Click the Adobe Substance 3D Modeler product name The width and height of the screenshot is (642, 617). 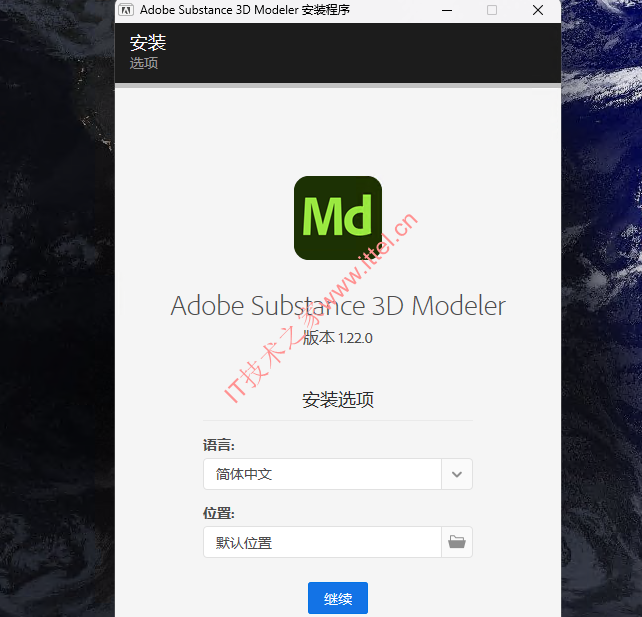click(338, 305)
